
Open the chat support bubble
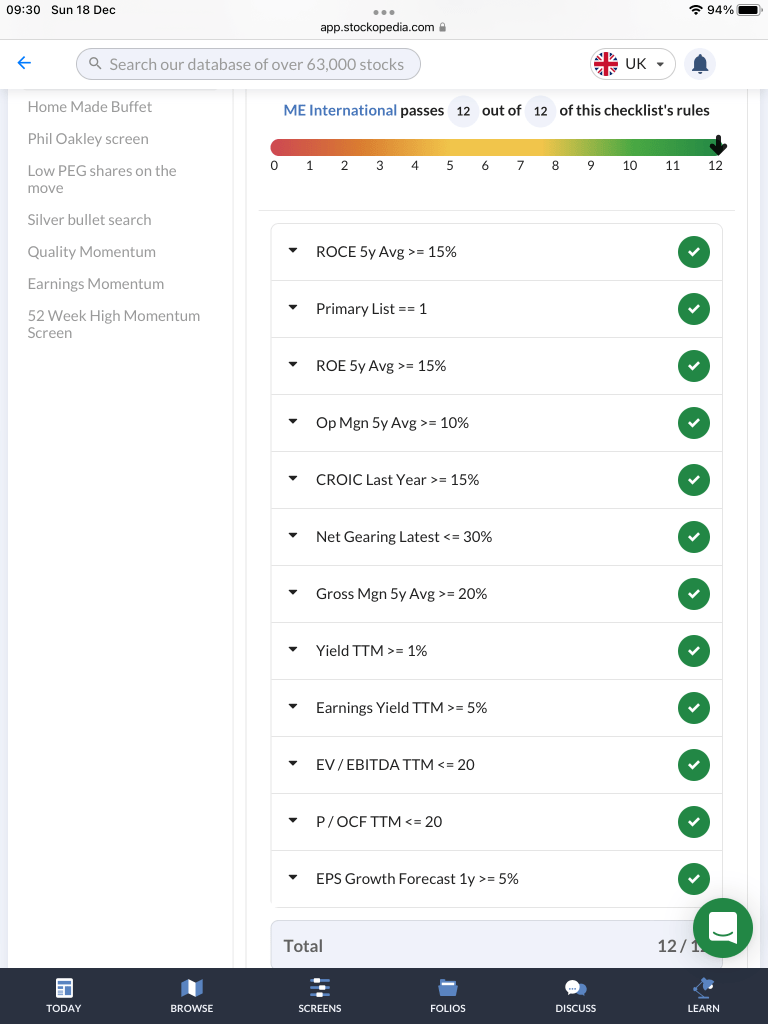[x=722, y=927]
